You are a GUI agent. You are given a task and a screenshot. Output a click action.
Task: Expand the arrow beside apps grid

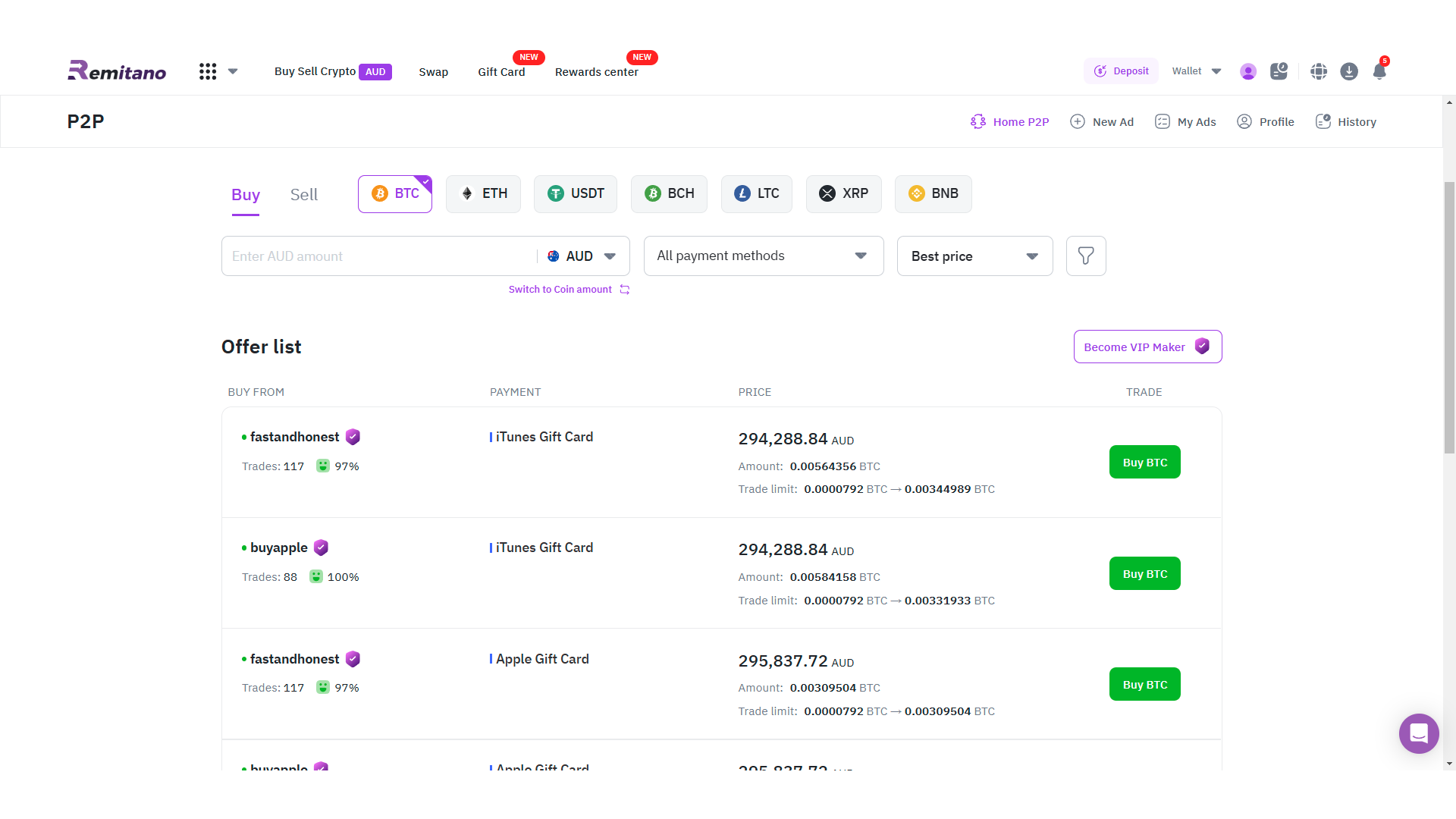pos(233,71)
